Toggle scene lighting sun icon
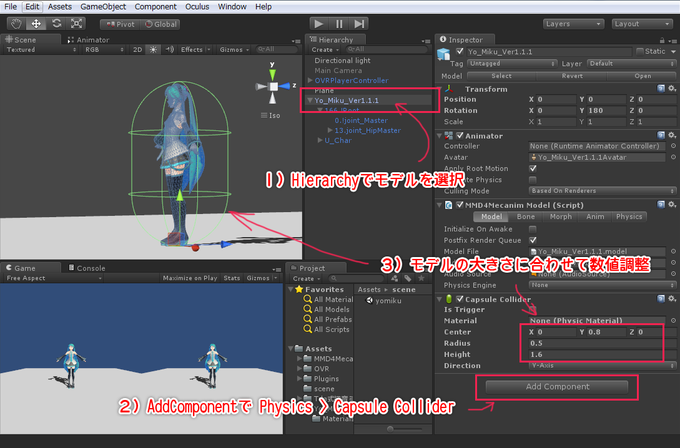 153,49
